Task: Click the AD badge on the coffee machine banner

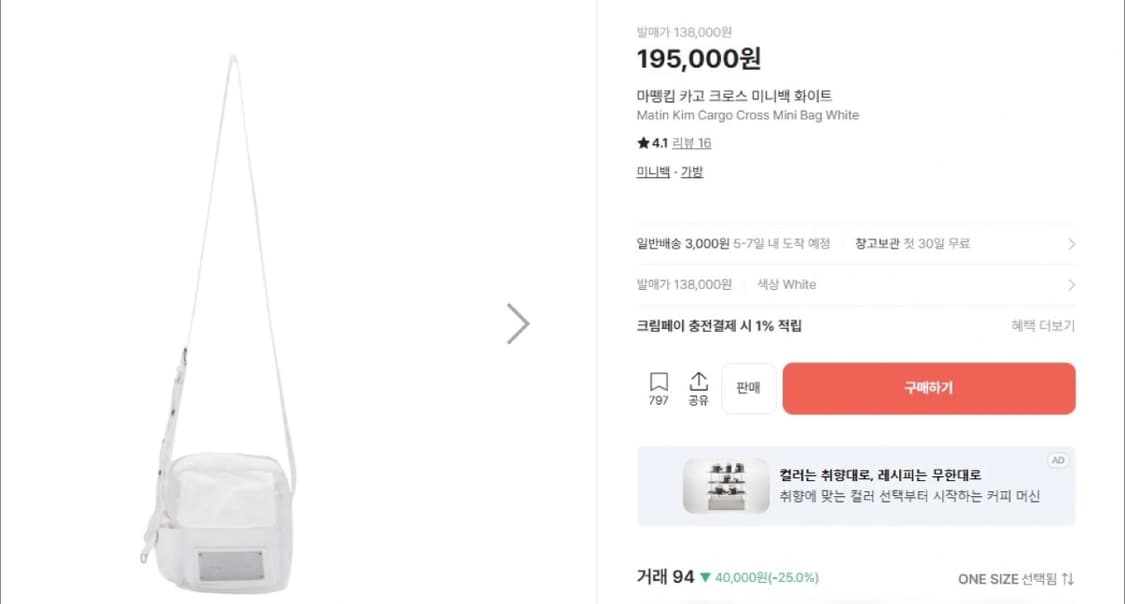Action: coord(1058,460)
